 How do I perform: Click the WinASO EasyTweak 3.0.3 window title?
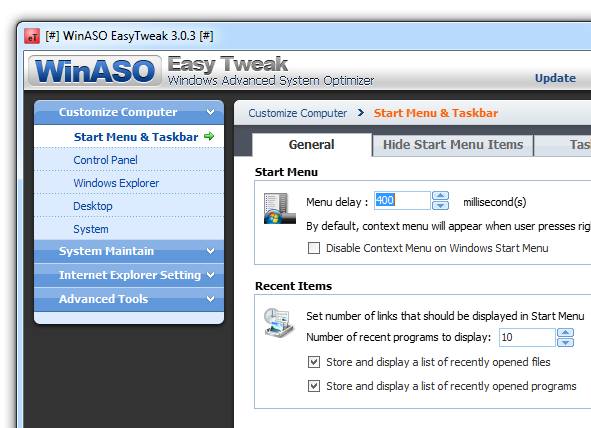[x=130, y=36]
